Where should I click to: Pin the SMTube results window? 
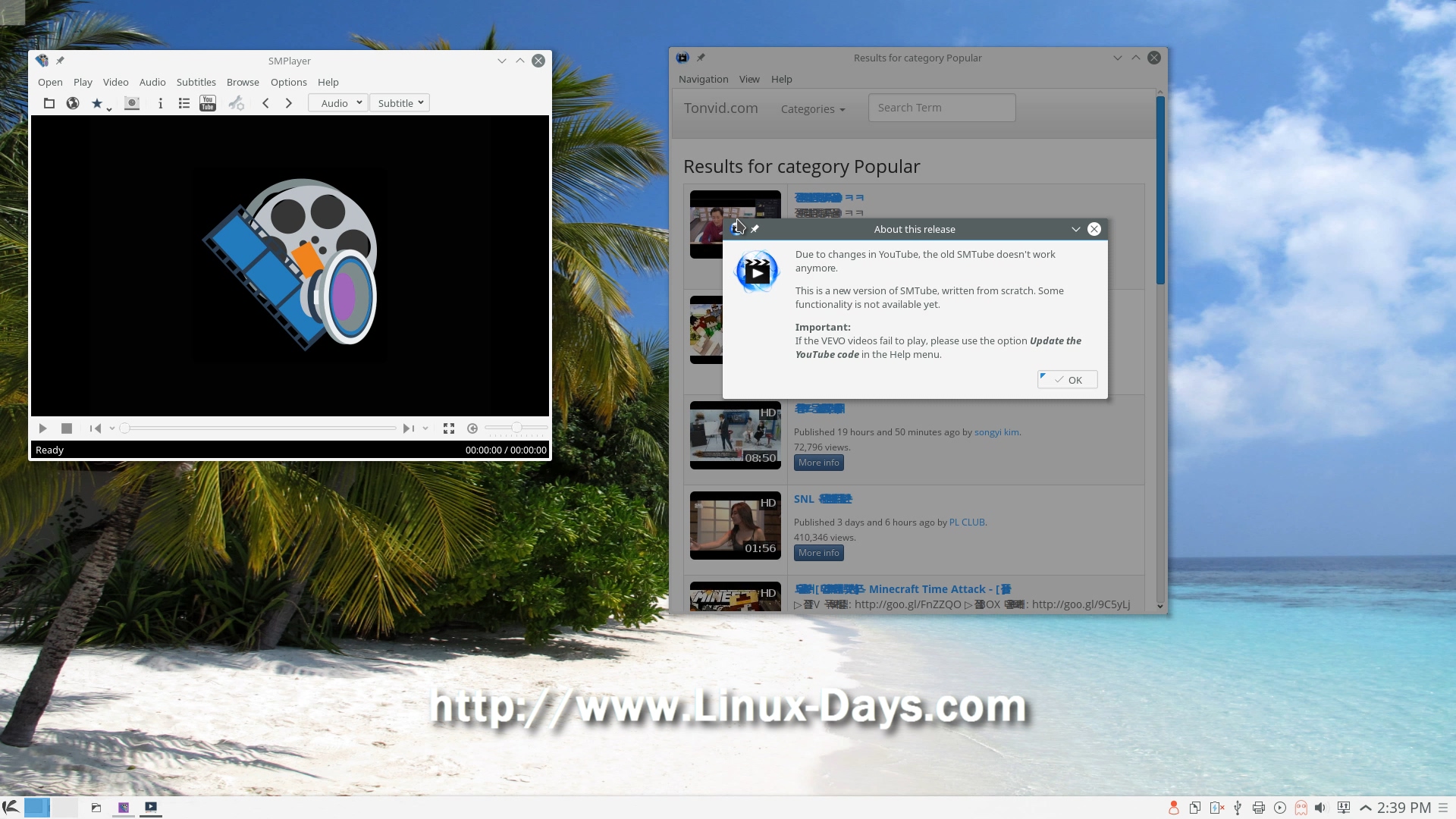701,58
